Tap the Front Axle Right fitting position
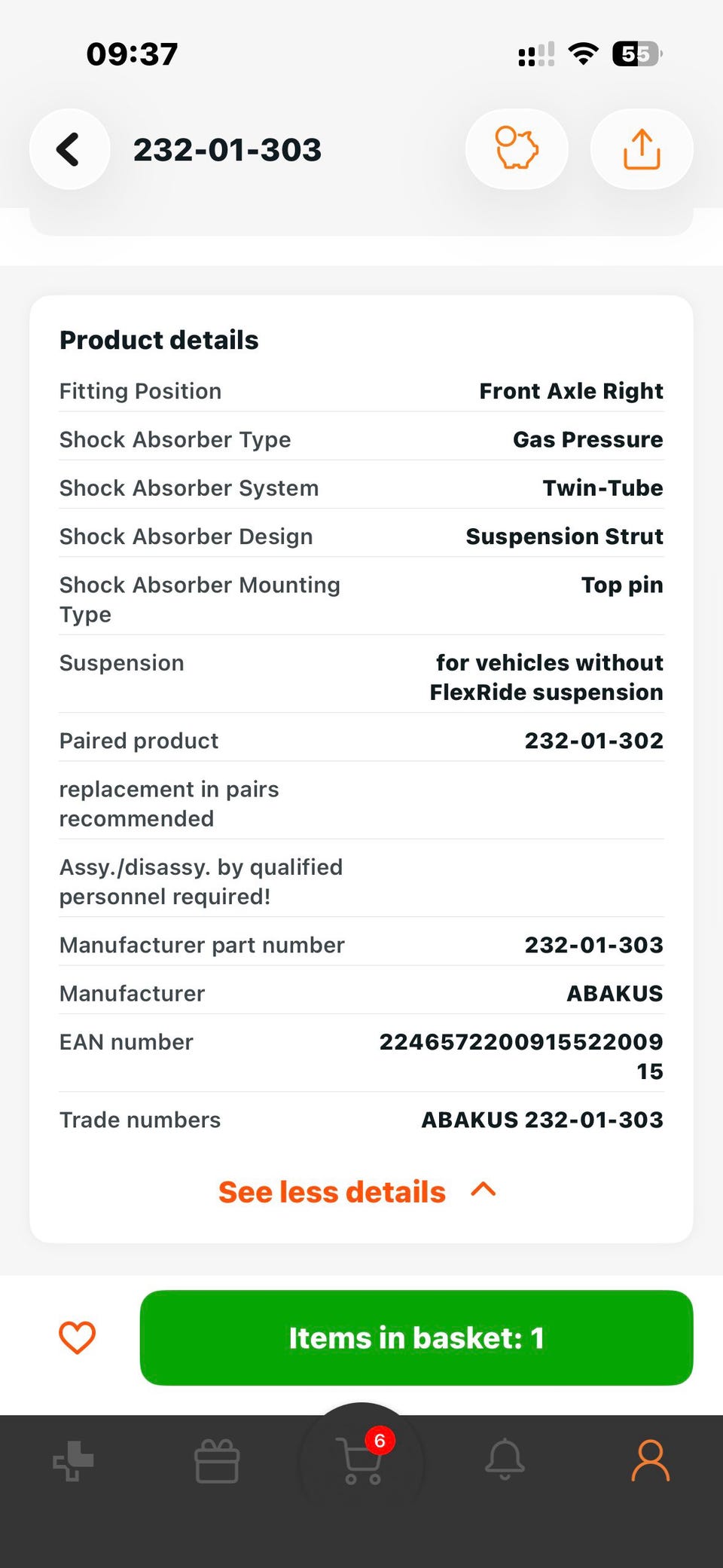This screenshot has height=1568, width=723. [x=572, y=391]
